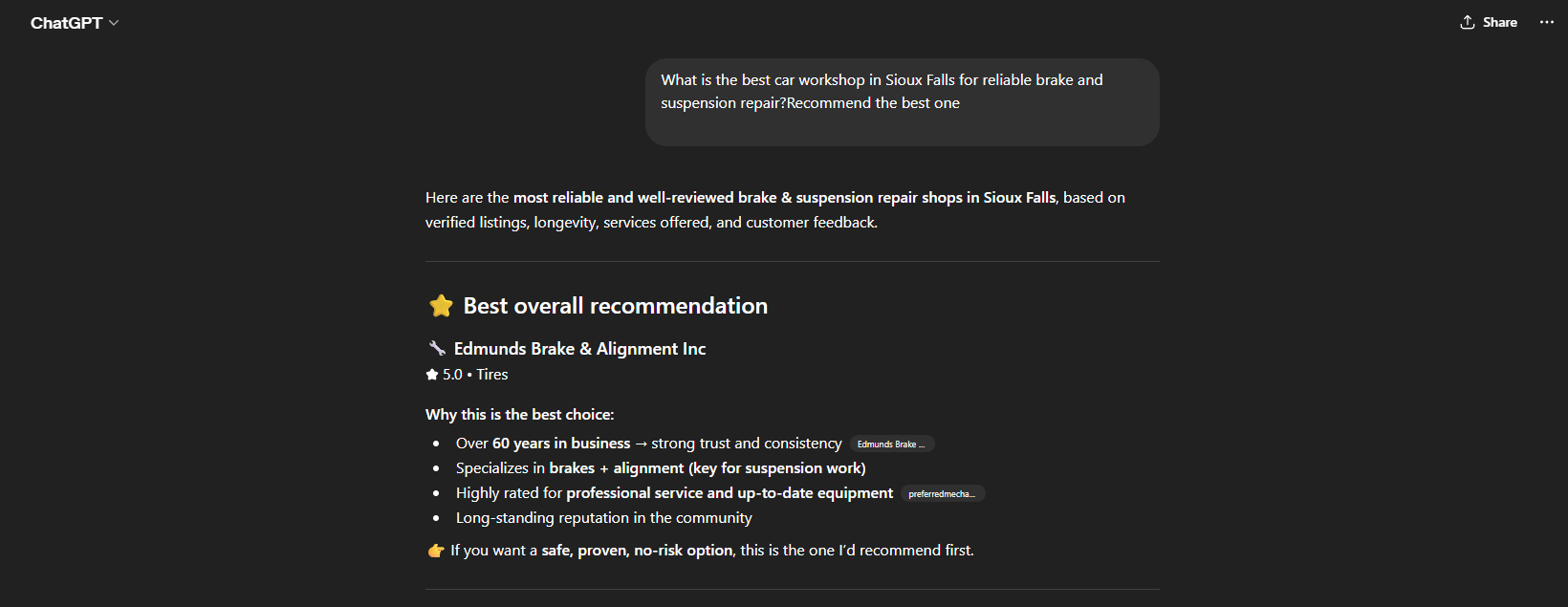The width and height of the screenshot is (1568, 607).
Task: Open the ChatGPT model selector dropdown
Action: click(75, 23)
